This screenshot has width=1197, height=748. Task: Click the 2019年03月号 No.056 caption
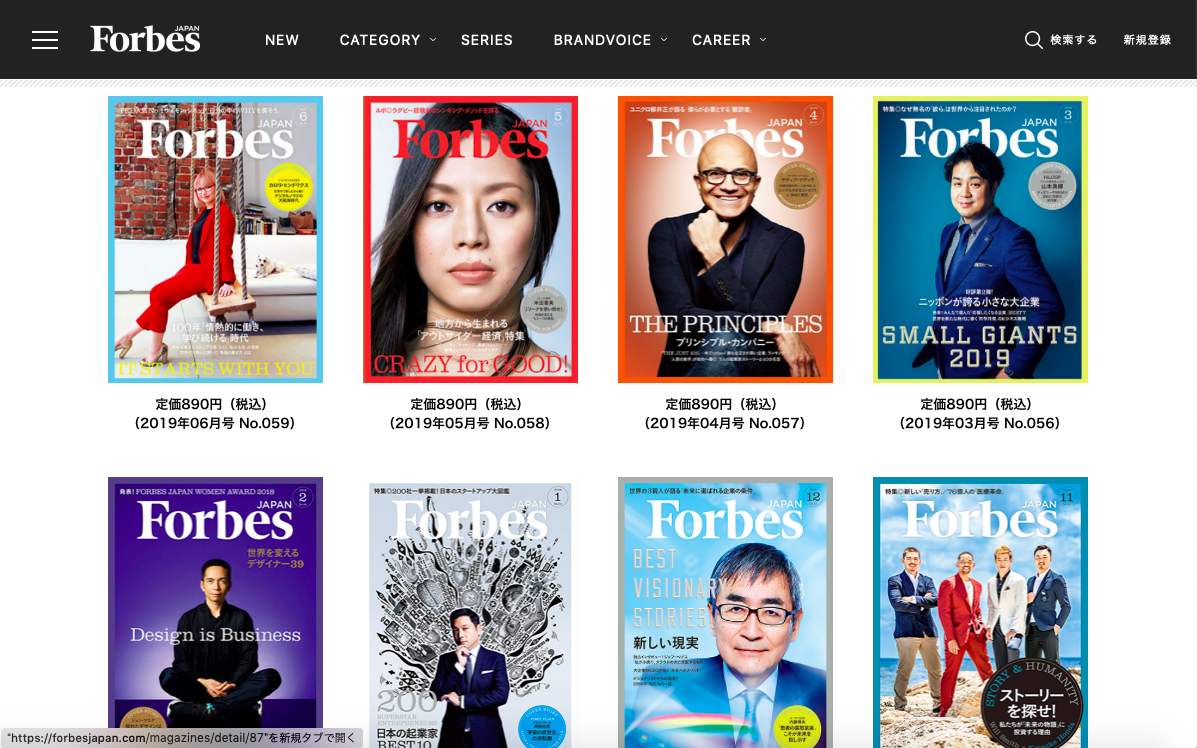979,423
